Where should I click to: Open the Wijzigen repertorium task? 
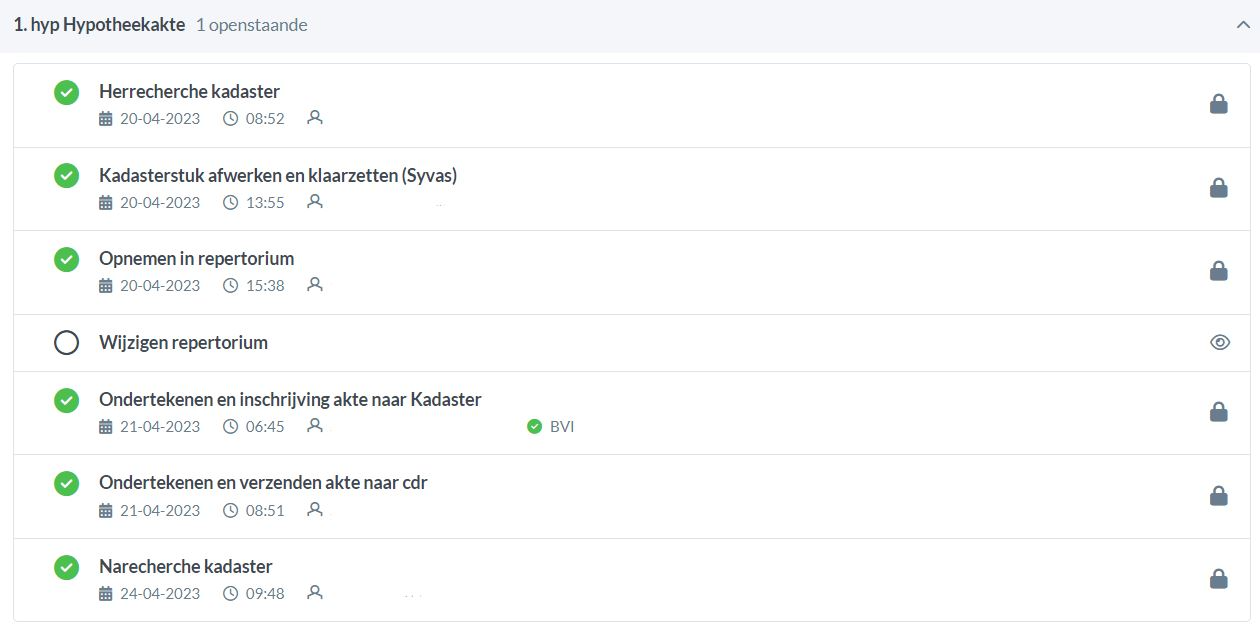183,343
